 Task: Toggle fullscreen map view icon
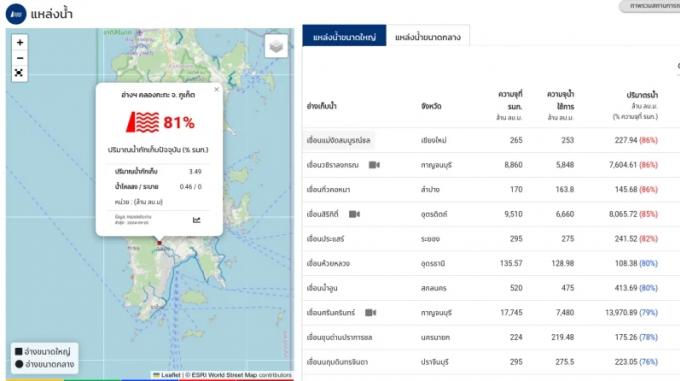click(20, 73)
